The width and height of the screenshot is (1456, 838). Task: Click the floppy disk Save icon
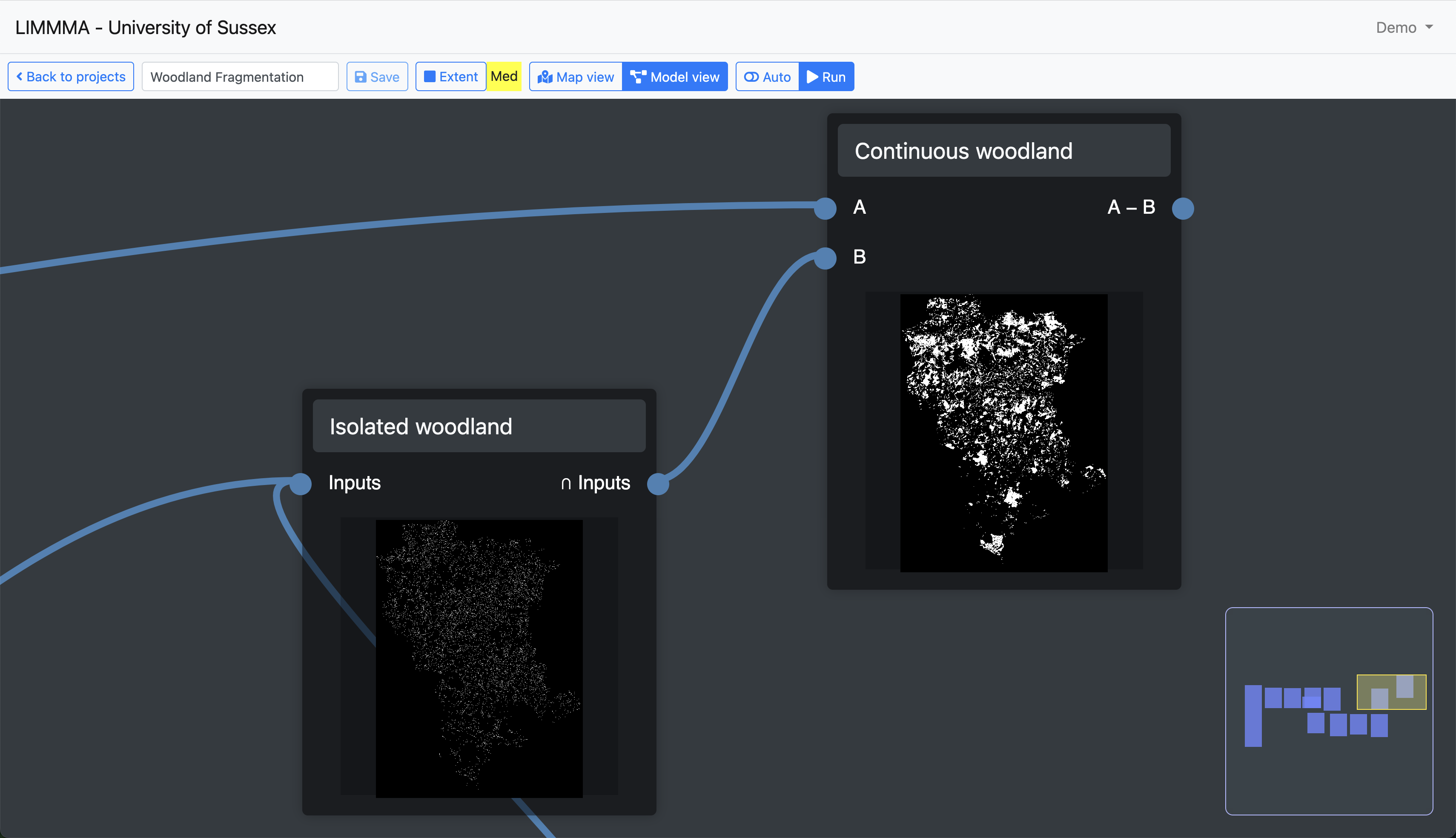[361, 77]
